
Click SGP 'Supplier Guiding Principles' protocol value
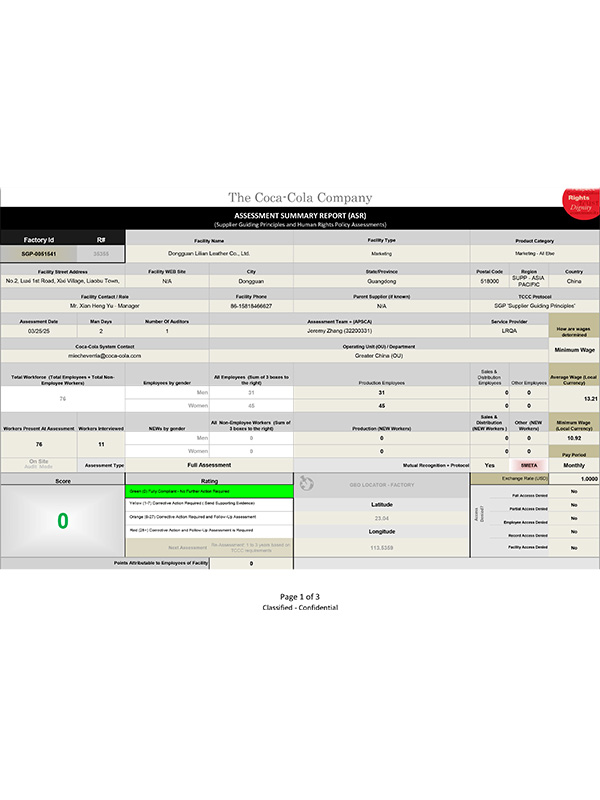point(534,306)
